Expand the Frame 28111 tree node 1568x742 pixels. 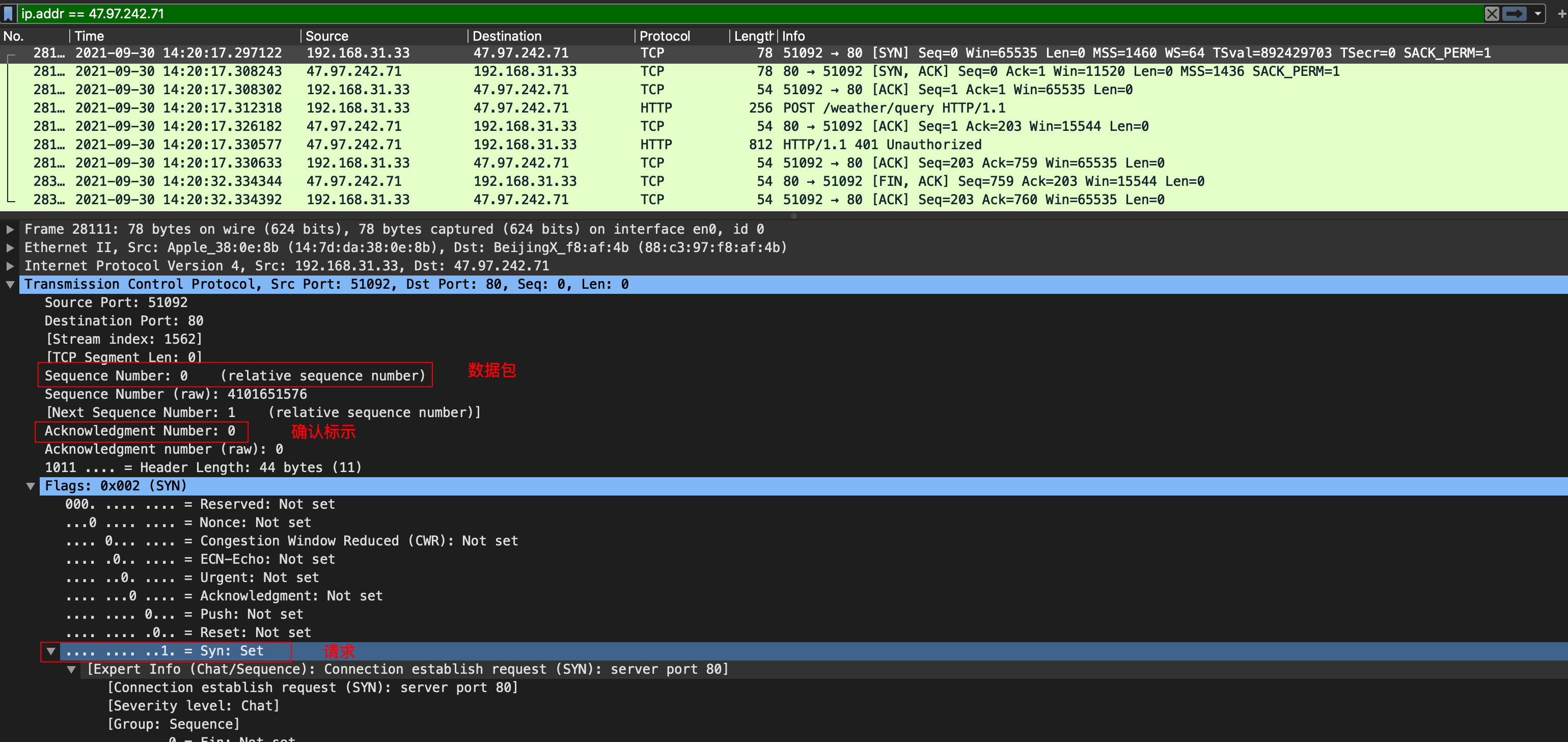tap(10, 230)
